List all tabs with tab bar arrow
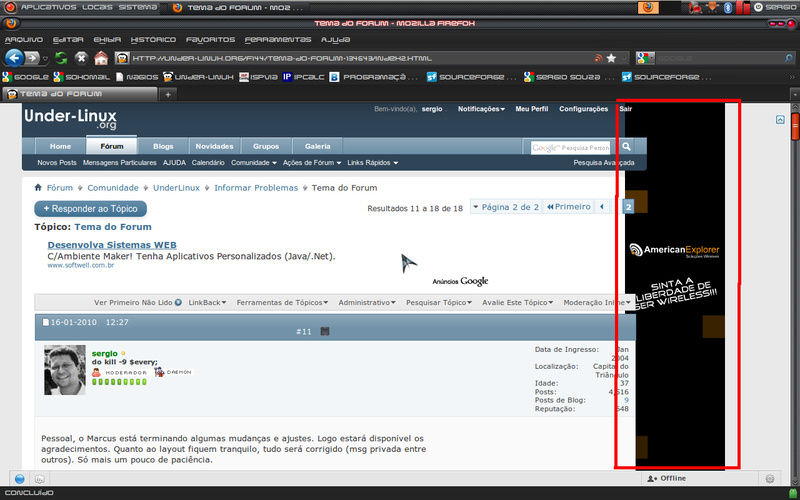The width and height of the screenshot is (800, 500). coord(794,94)
